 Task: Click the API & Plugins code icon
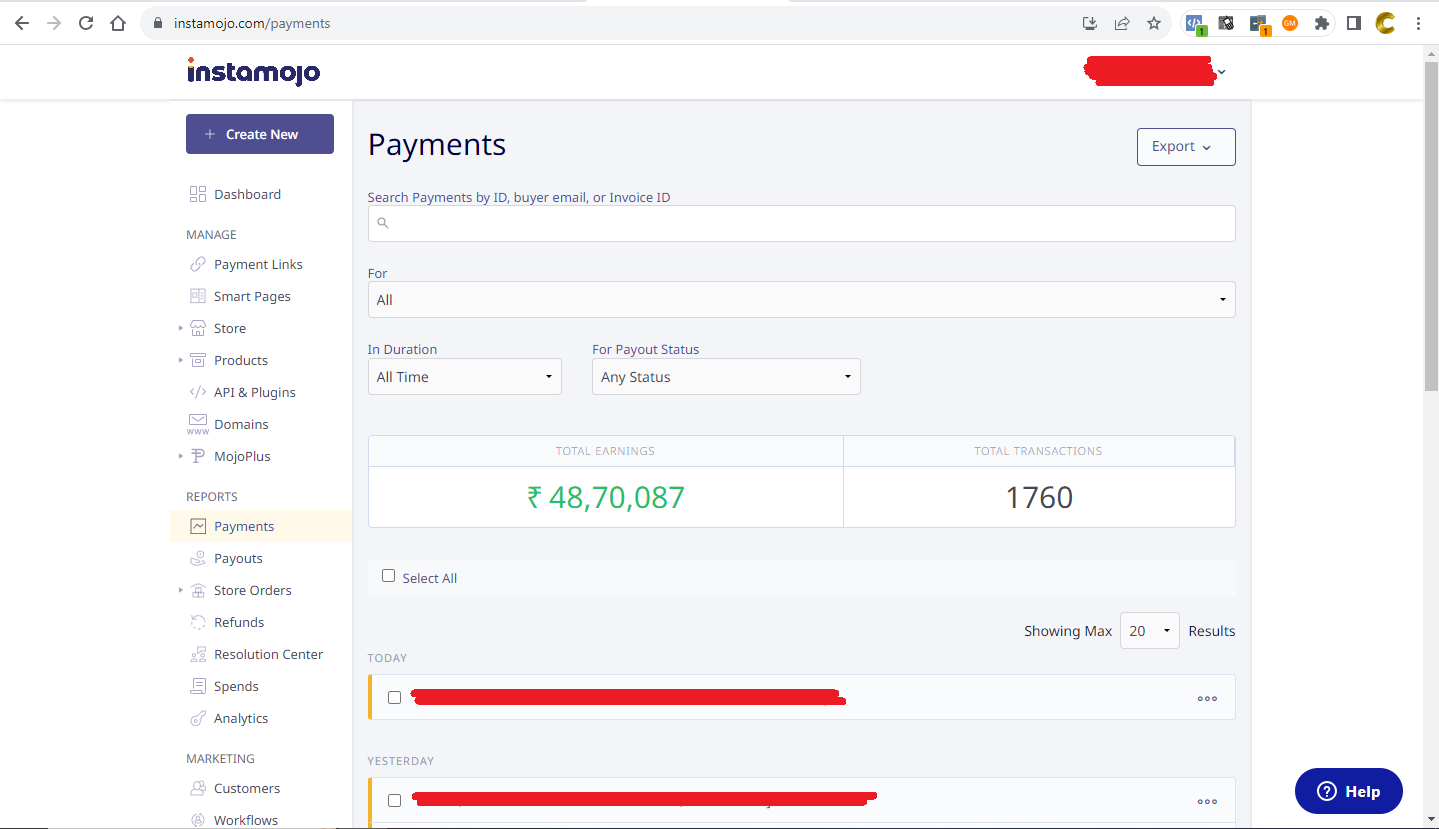197,392
